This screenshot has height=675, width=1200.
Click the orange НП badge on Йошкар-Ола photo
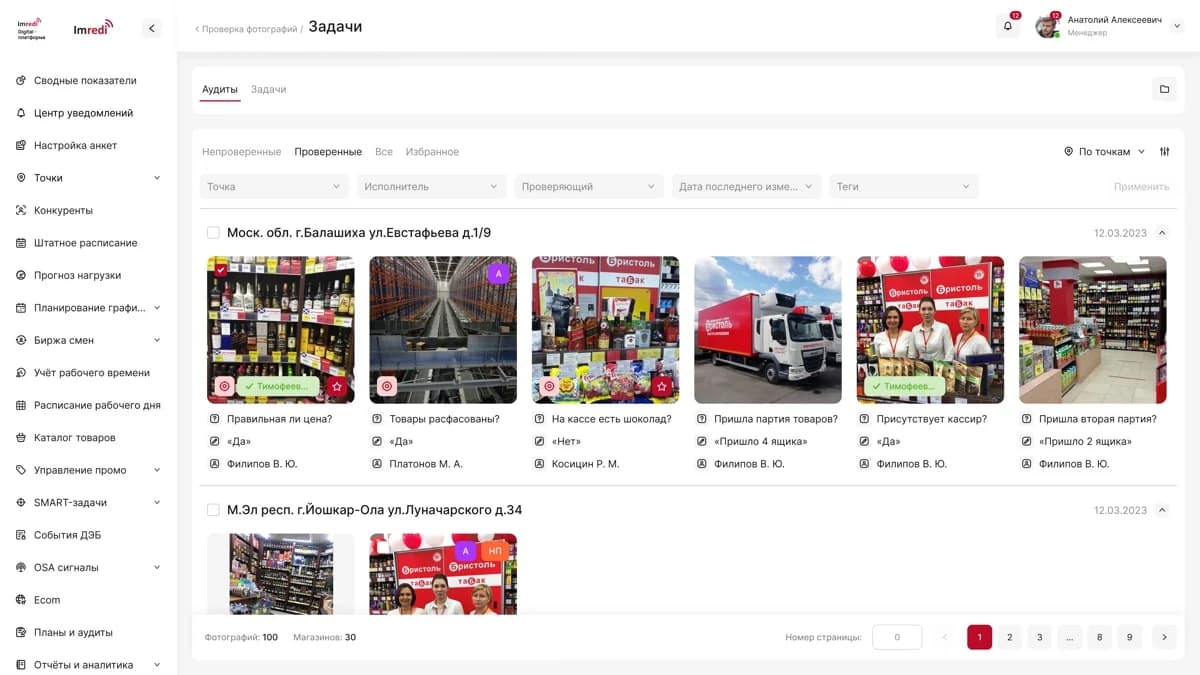pos(495,551)
